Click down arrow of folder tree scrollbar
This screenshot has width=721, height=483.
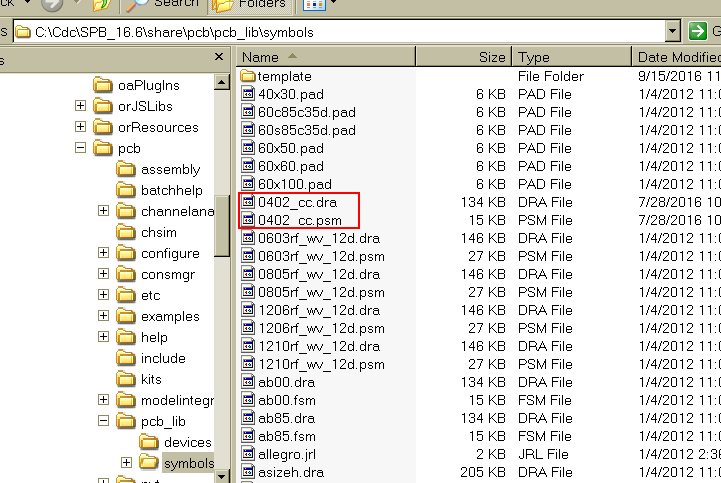[x=221, y=477]
